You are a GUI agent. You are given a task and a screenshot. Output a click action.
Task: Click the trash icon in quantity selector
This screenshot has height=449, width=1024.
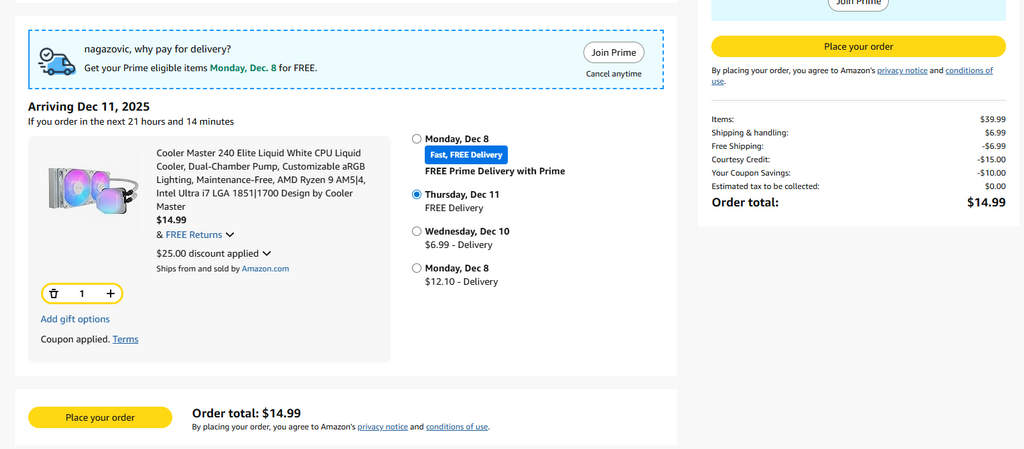click(54, 294)
